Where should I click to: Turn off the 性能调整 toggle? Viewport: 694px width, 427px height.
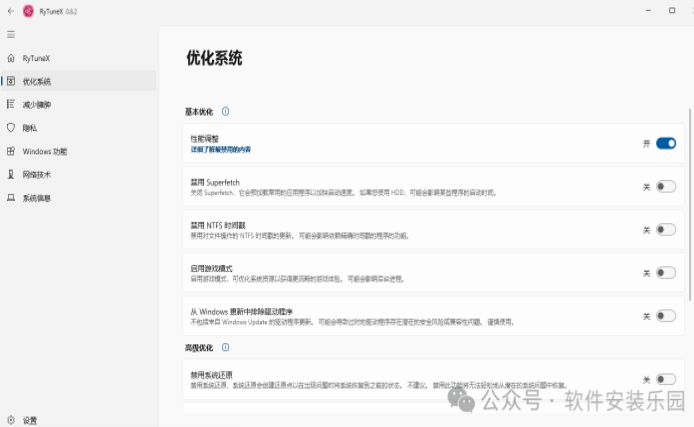coord(666,144)
